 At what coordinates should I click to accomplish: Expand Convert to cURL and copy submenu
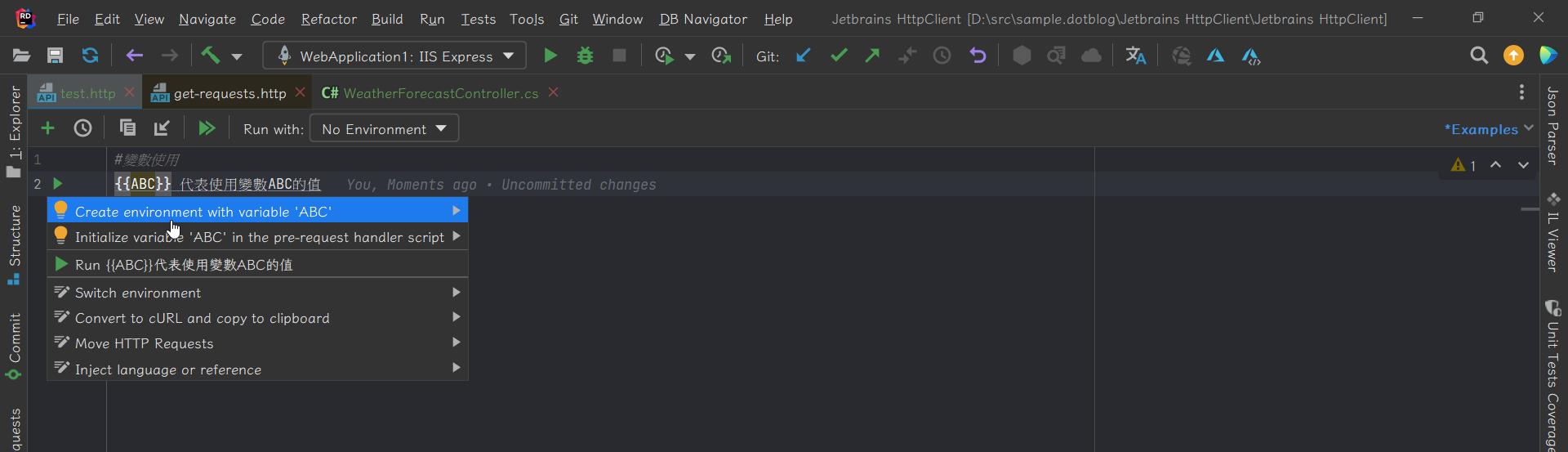pos(257,318)
